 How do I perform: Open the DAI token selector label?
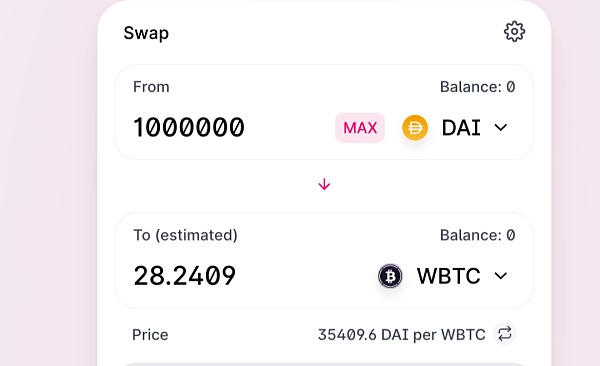point(461,128)
